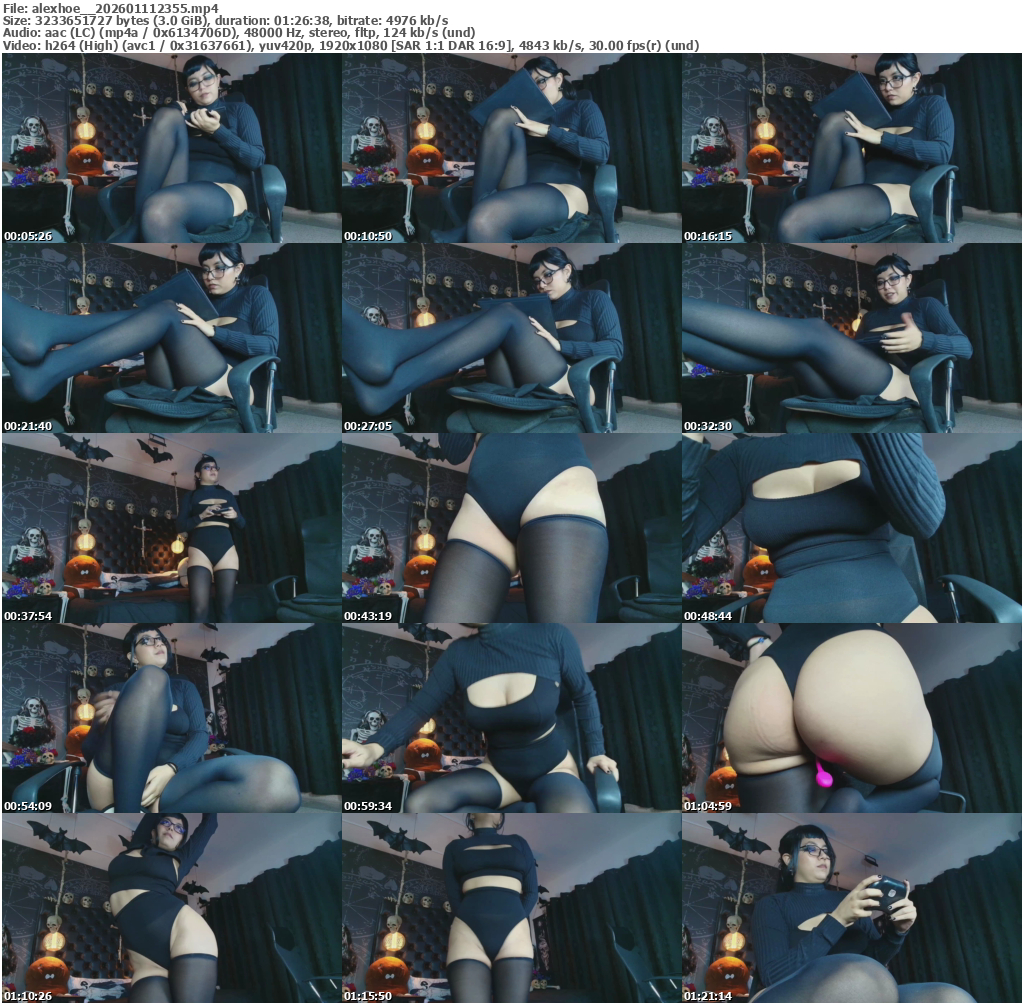Select the thumbnail stamped 00:05:26

pos(171,148)
